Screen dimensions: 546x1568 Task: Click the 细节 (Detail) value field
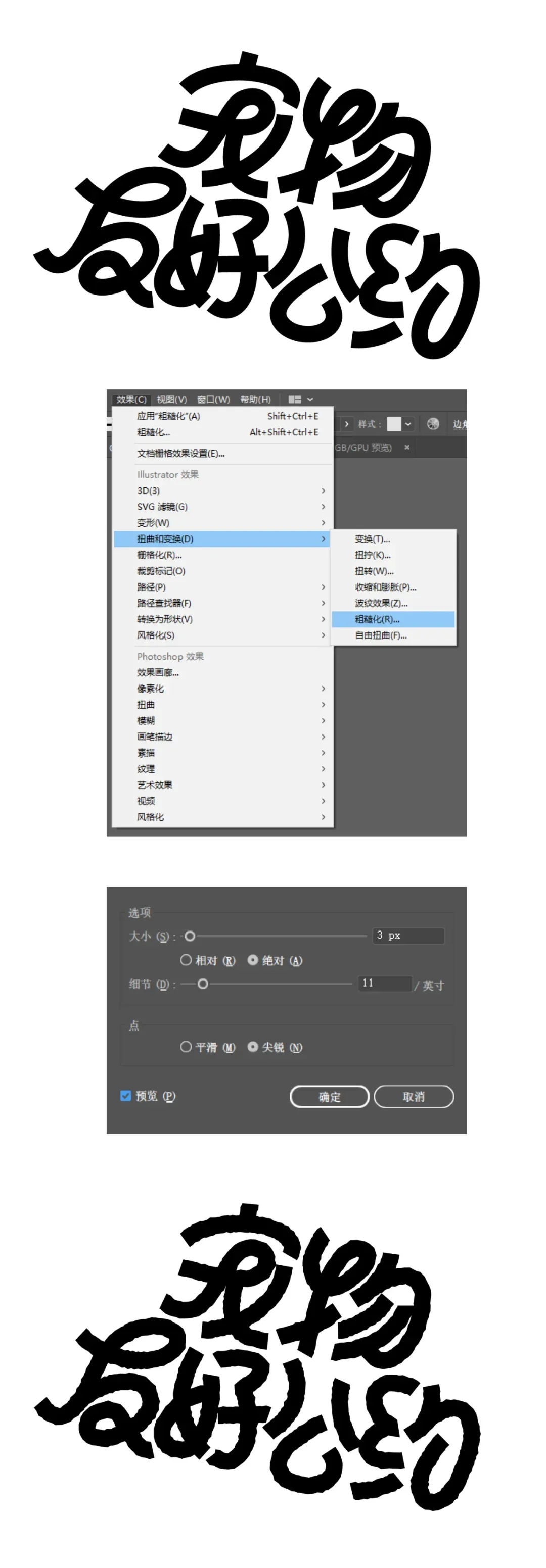tap(385, 983)
